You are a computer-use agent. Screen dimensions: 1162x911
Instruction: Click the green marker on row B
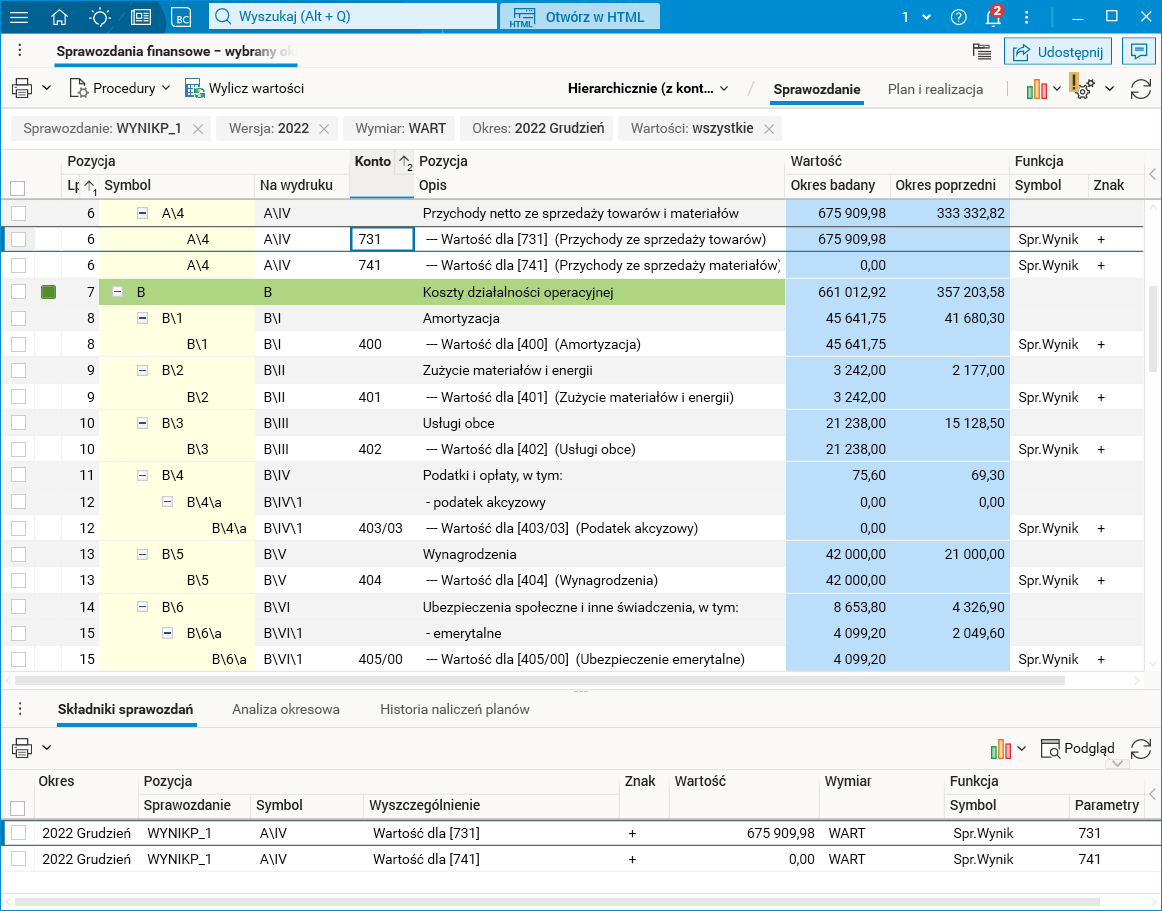coord(48,292)
